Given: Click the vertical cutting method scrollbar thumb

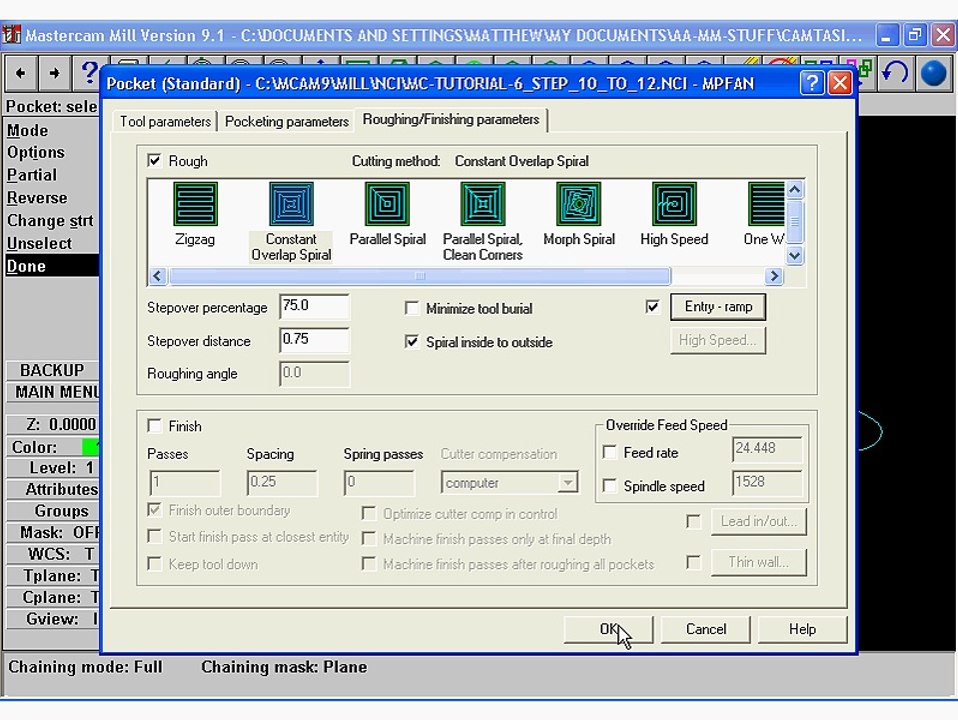Looking at the screenshot, I should [x=794, y=222].
